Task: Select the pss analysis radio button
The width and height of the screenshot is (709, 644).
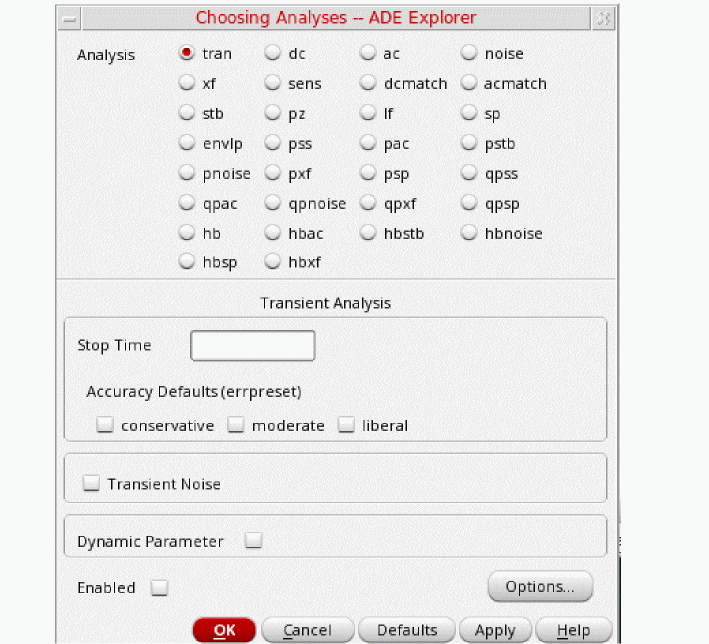Action: click(273, 143)
